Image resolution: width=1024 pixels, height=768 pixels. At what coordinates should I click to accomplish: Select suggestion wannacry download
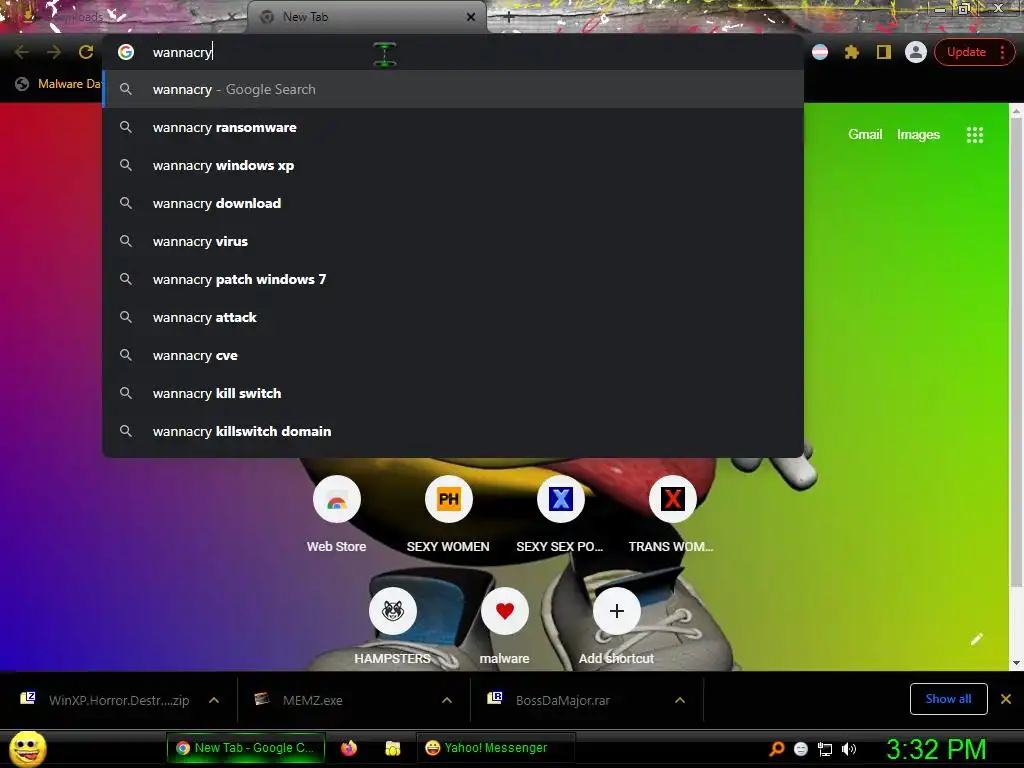pyautogui.click(x=453, y=203)
